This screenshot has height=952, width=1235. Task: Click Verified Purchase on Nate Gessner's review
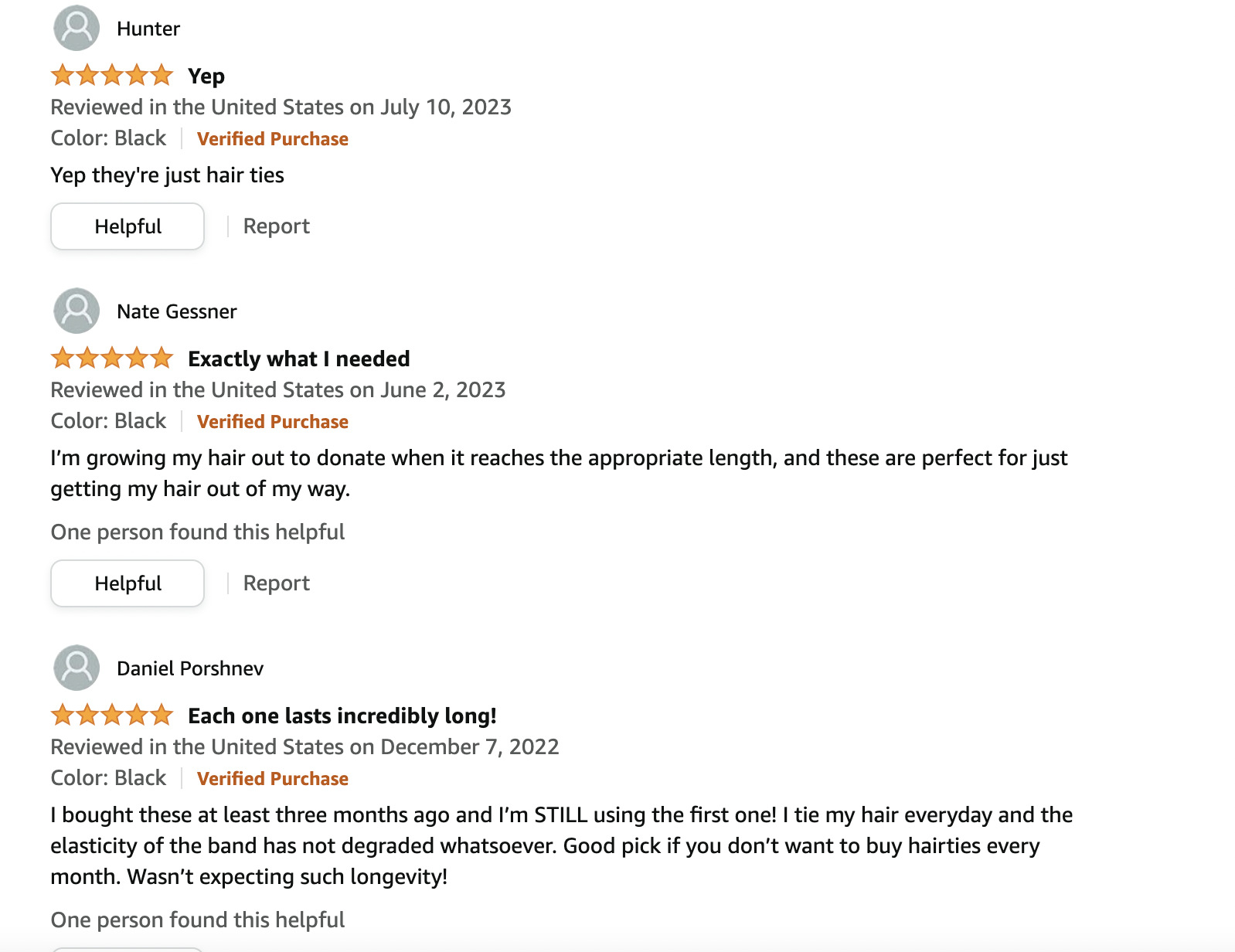272,422
